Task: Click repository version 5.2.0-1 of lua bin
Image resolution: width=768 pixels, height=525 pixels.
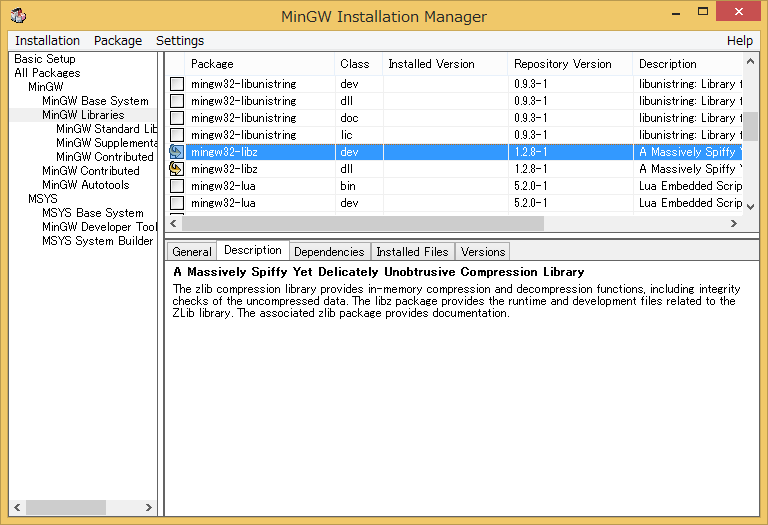Action: point(530,186)
